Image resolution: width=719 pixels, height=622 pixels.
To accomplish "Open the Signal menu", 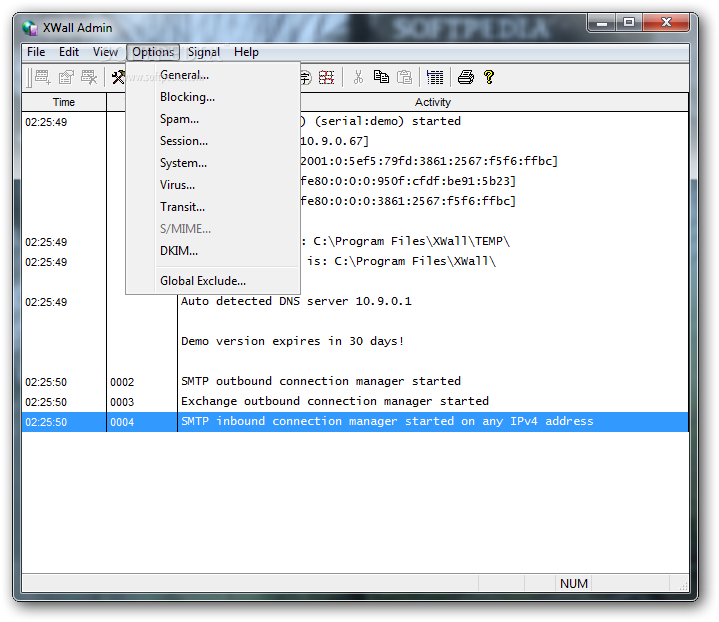I will [x=204, y=52].
